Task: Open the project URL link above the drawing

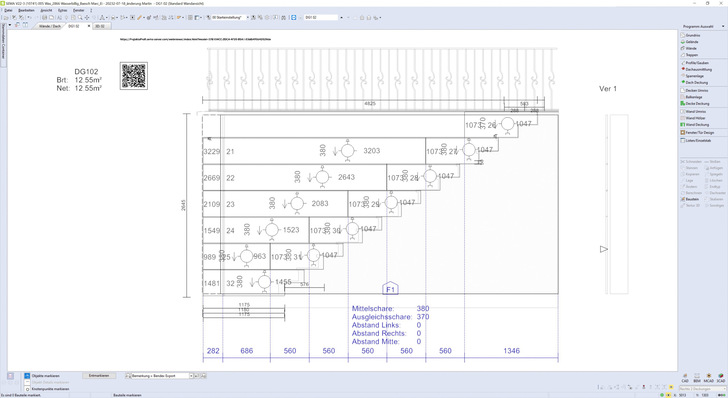Action: pos(195,39)
